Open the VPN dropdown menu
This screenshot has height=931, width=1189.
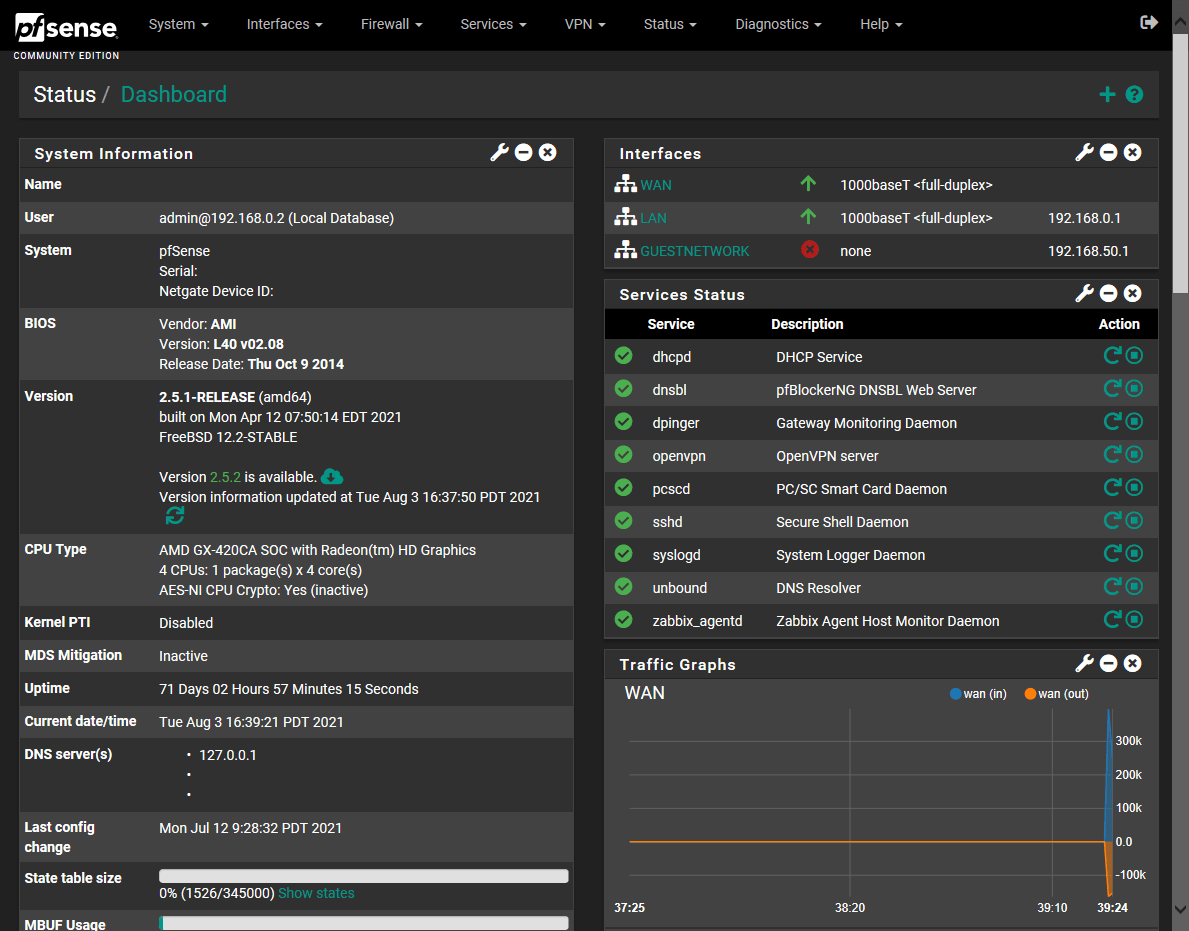coord(585,24)
